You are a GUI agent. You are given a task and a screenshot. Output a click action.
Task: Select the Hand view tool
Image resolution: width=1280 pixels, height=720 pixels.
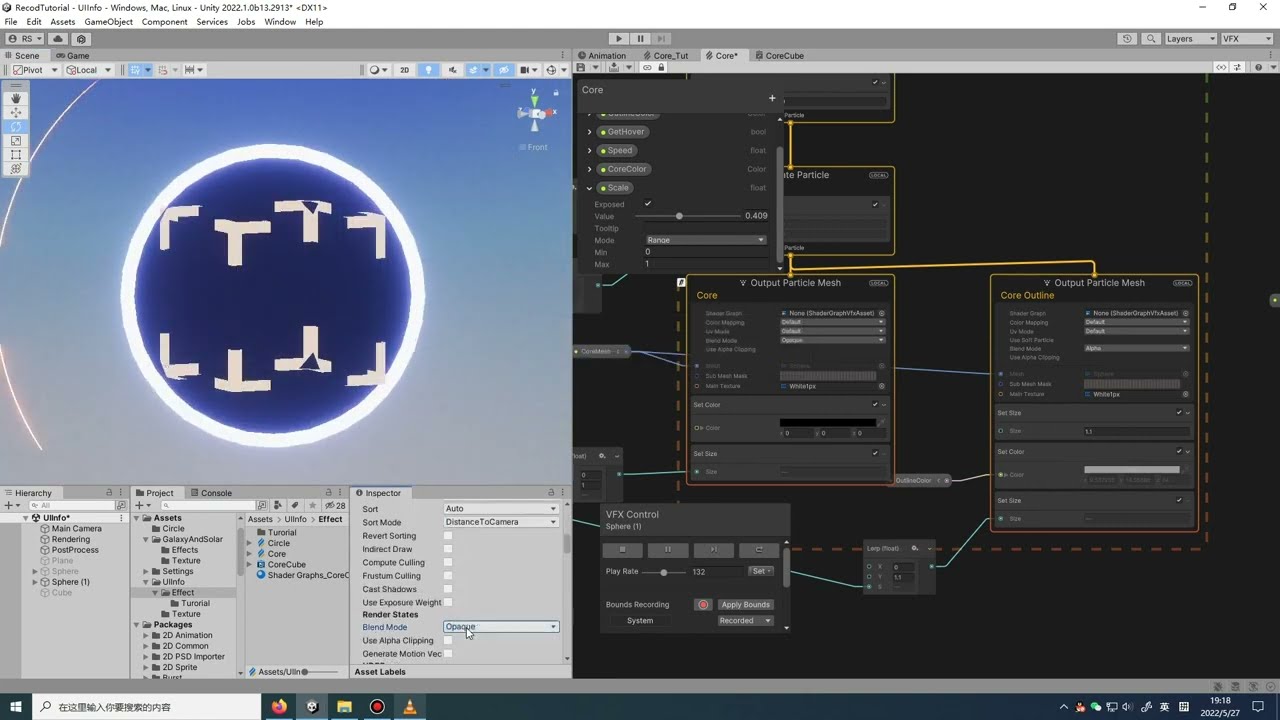[x=16, y=99]
